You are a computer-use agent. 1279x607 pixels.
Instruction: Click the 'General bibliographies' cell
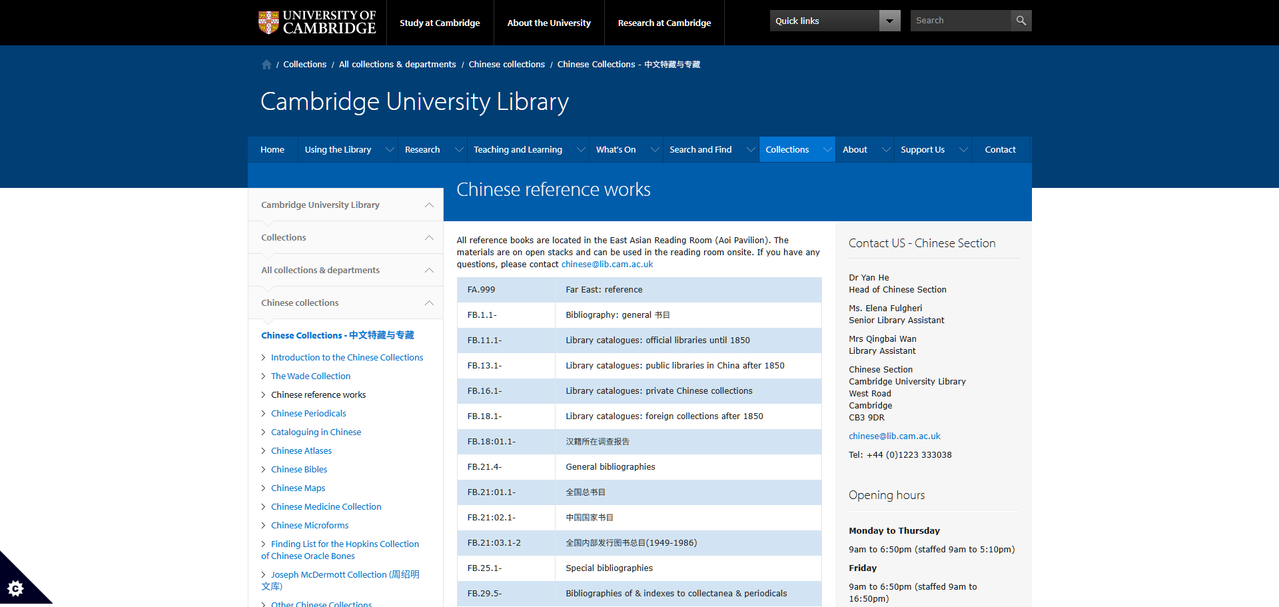click(x=688, y=467)
